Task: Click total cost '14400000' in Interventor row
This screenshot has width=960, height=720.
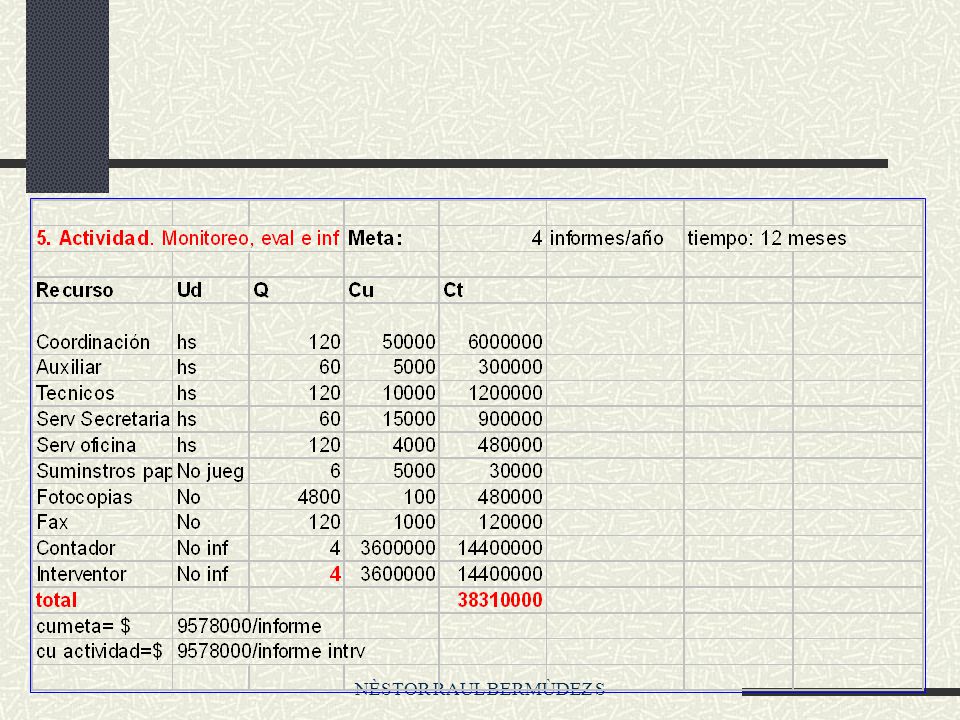Action: point(500,574)
